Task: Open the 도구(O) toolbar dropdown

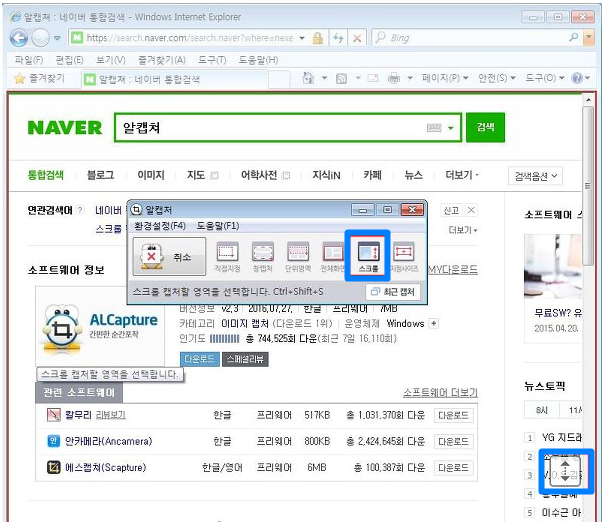Action: click(x=545, y=78)
